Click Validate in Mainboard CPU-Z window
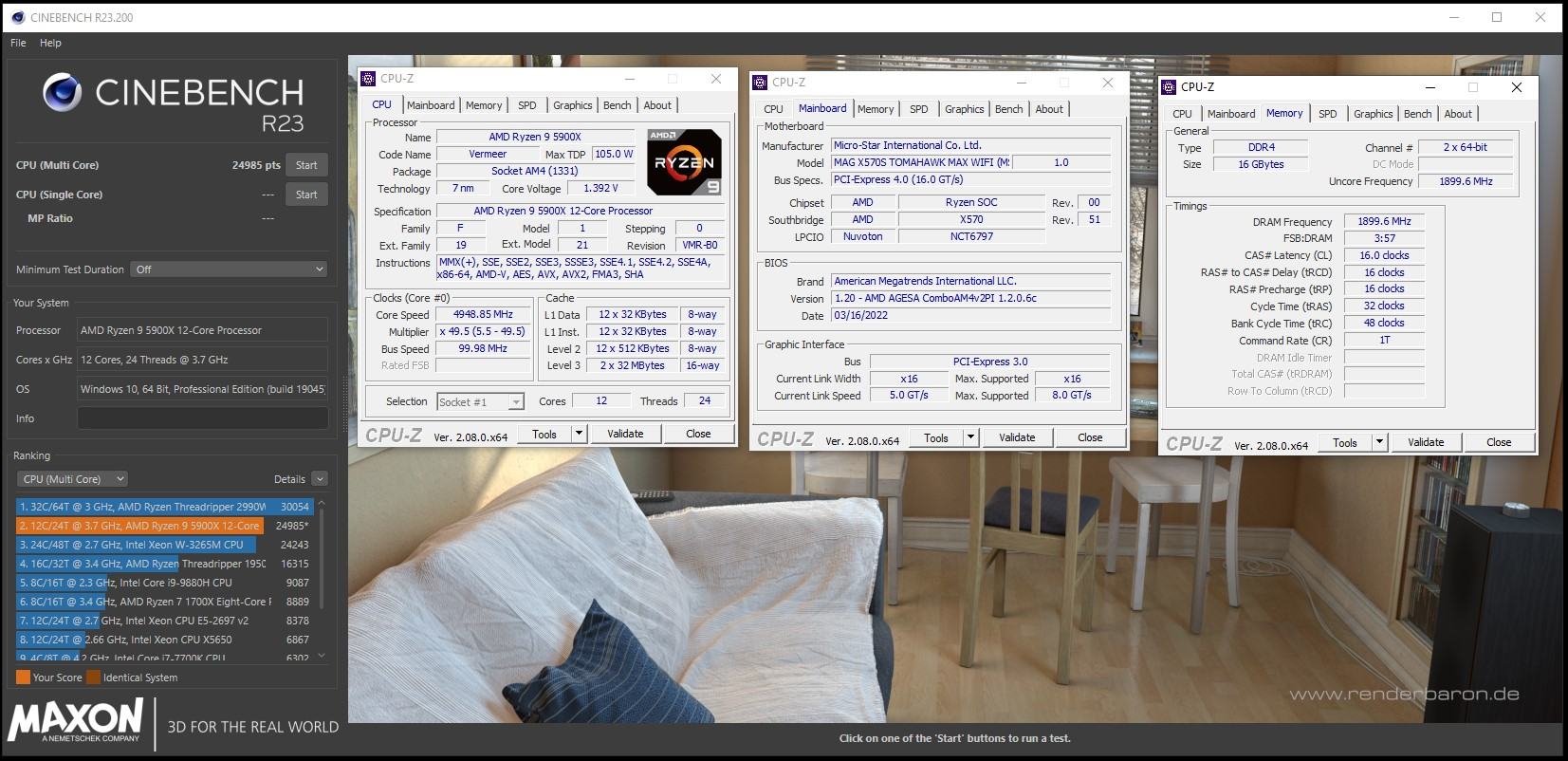This screenshot has height=761, width=1568. coord(1017,437)
